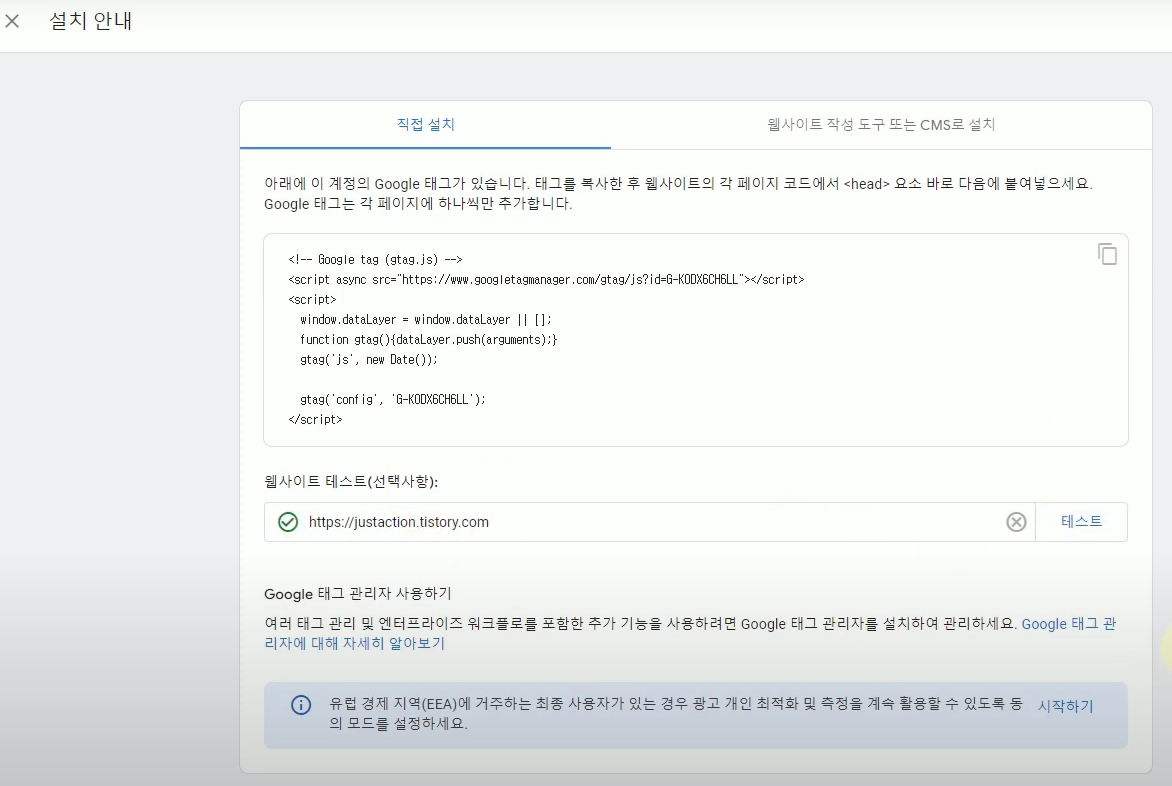The height and width of the screenshot is (786, 1172).
Task: Click the info icon in EEA notice
Action: [301, 705]
